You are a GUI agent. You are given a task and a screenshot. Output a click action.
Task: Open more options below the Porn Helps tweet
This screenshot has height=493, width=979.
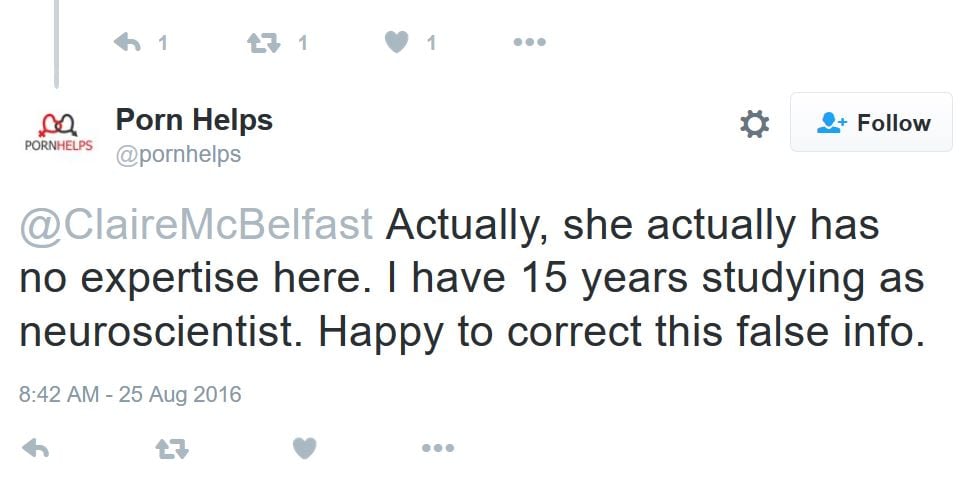tap(438, 449)
